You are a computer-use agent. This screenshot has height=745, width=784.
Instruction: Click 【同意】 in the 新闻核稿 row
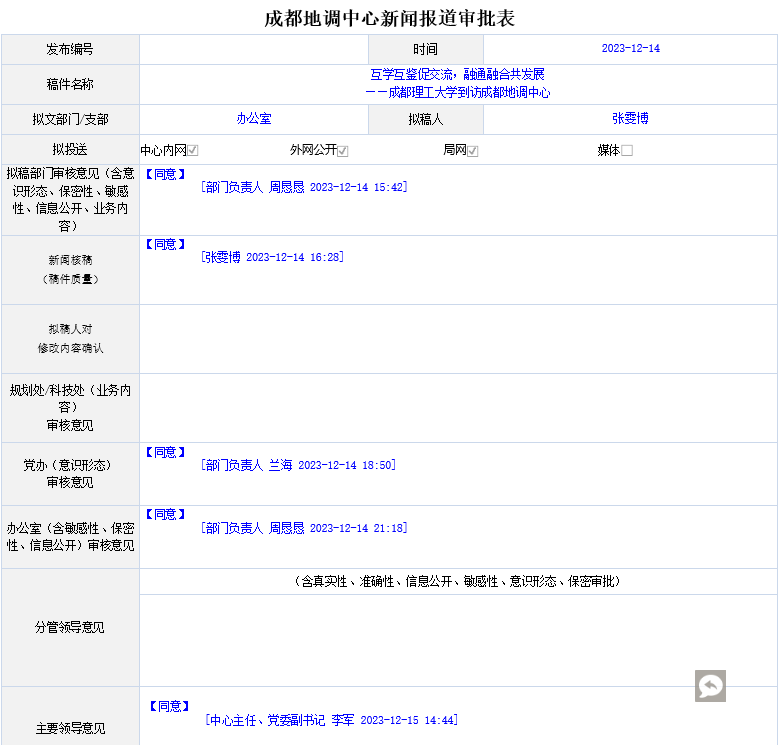coord(165,244)
